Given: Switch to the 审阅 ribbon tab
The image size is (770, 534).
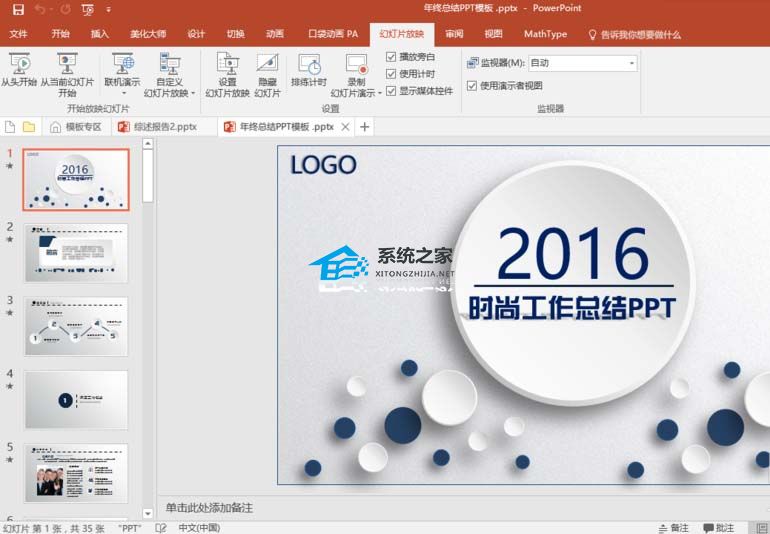Looking at the screenshot, I should tap(454, 34).
